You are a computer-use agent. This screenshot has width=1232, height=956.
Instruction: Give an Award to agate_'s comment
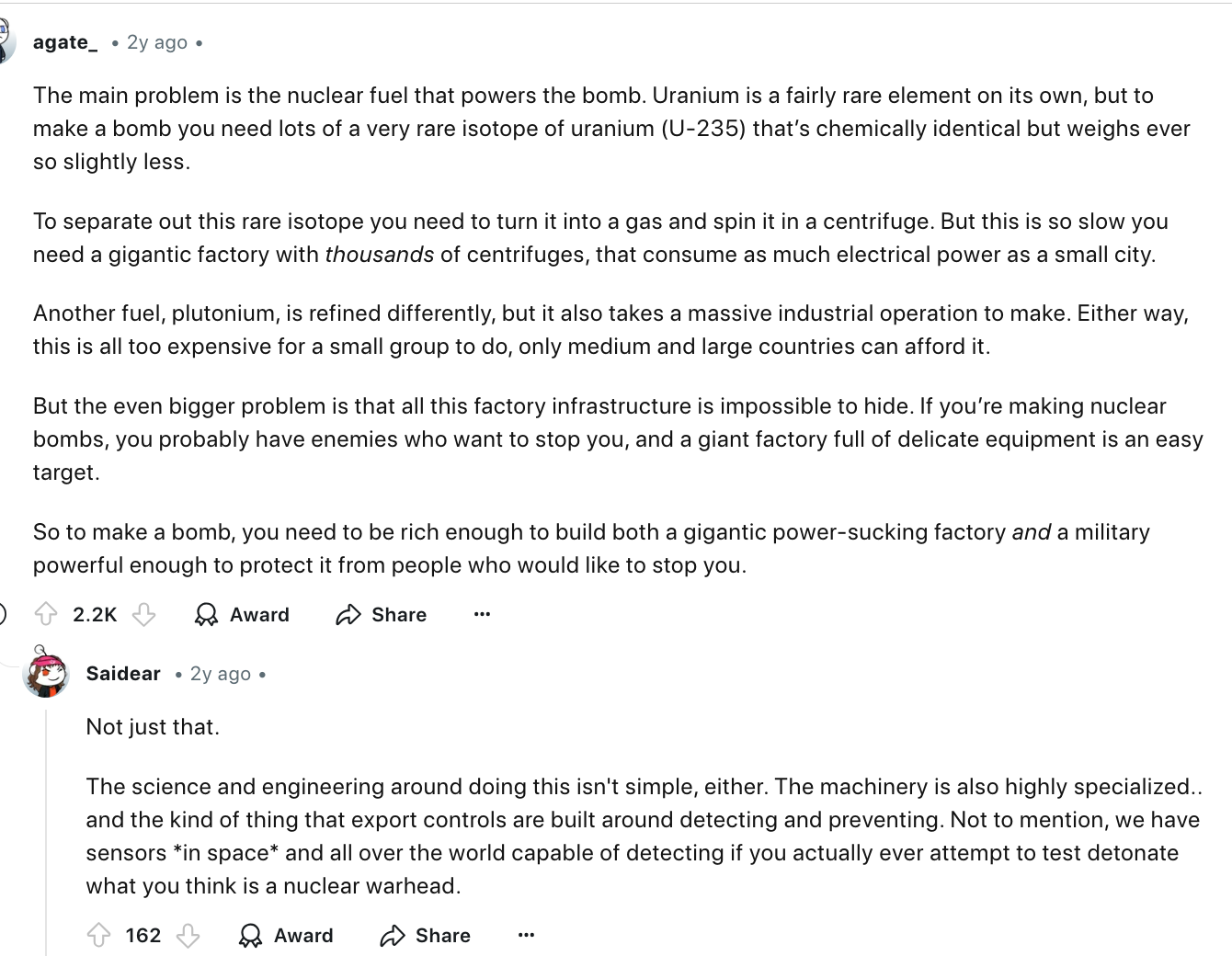click(x=242, y=614)
